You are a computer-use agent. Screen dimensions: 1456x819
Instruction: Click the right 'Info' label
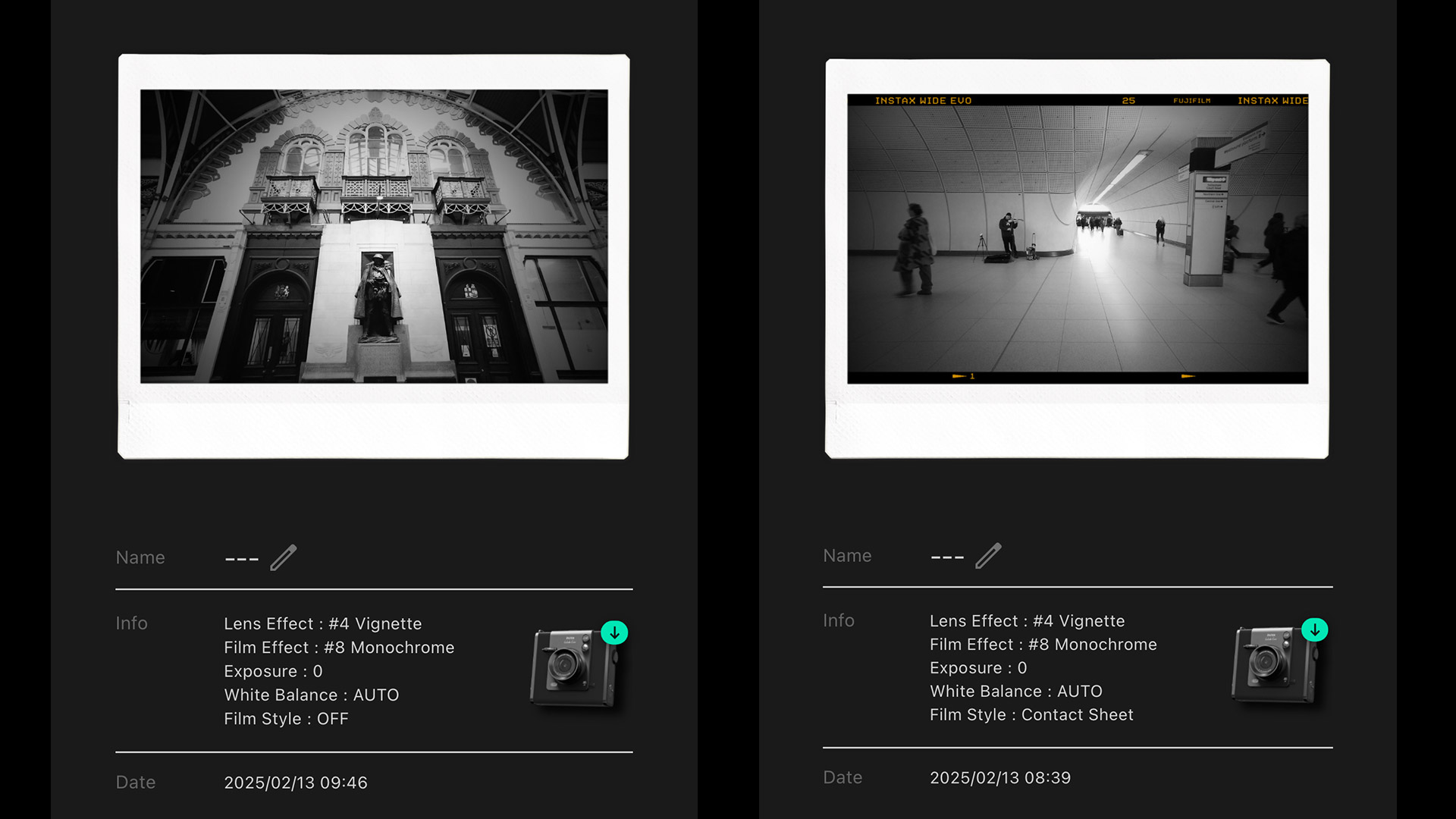pos(838,620)
